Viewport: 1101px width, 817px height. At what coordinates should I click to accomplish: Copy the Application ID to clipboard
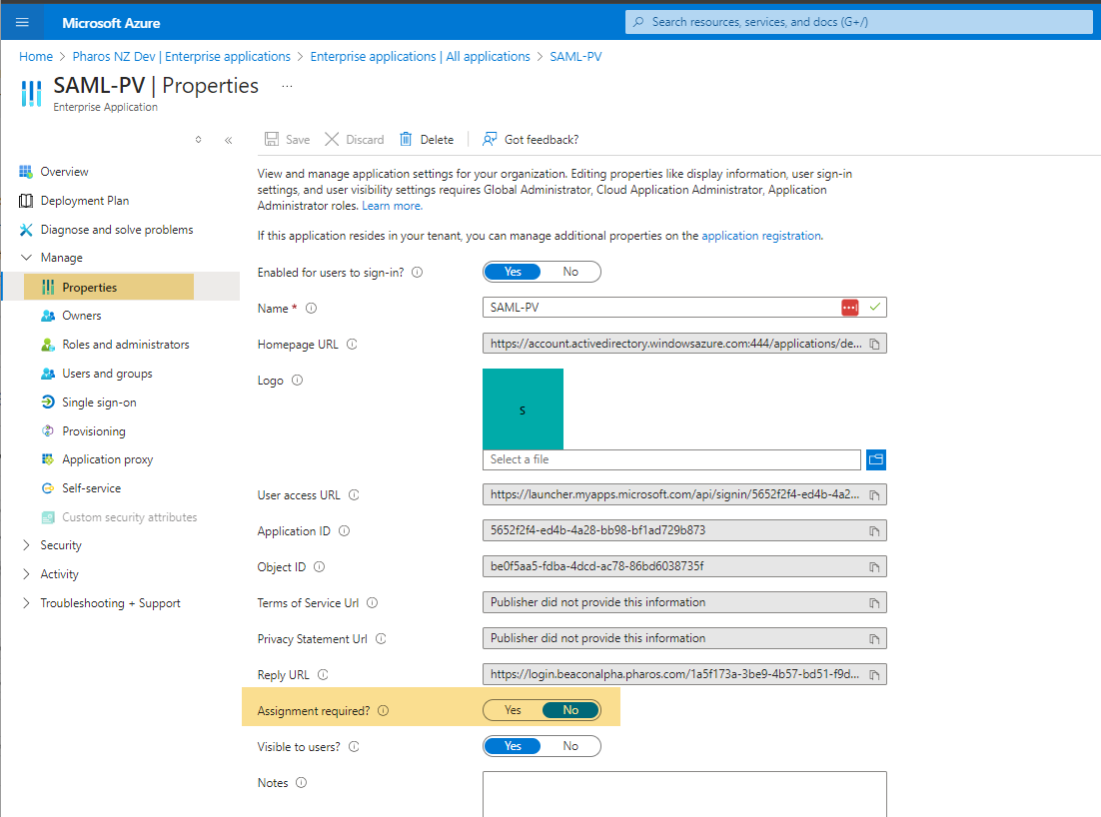click(x=874, y=531)
